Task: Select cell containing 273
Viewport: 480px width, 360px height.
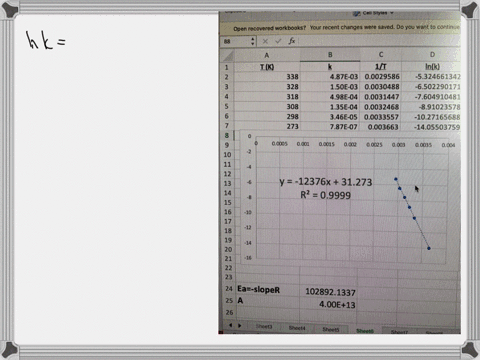Action: click(267, 127)
